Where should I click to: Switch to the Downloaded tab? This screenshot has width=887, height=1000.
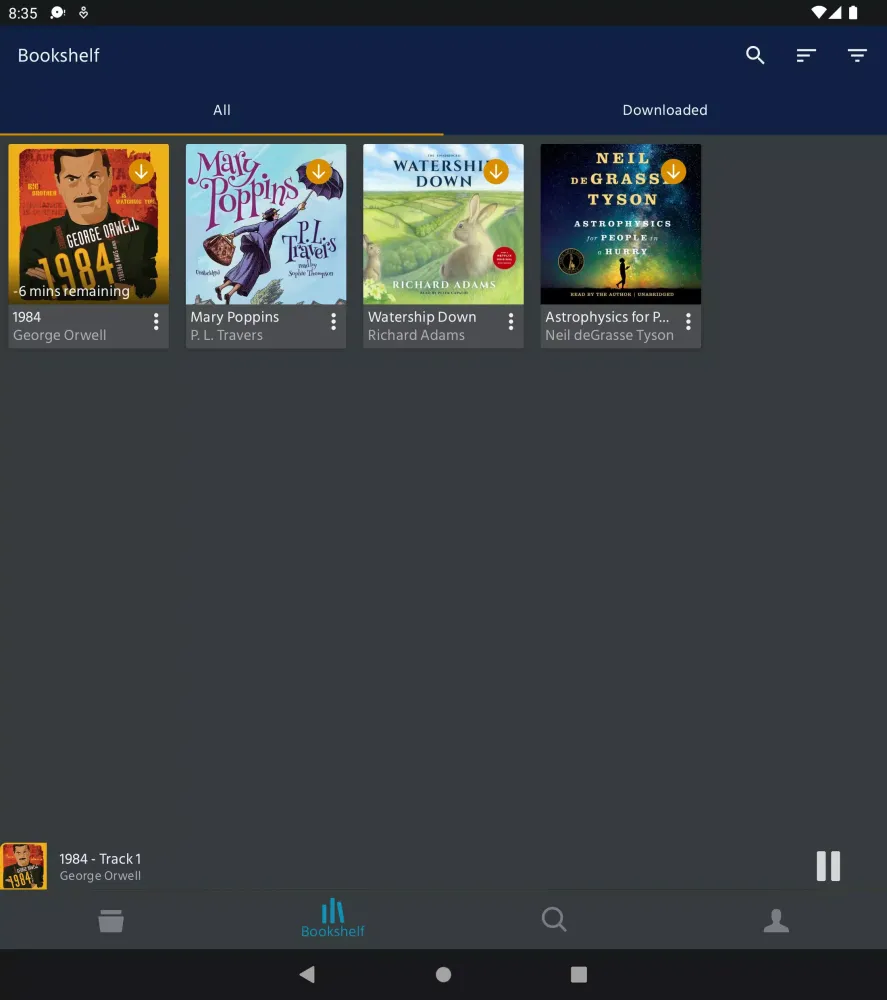[x=665, y=110]
